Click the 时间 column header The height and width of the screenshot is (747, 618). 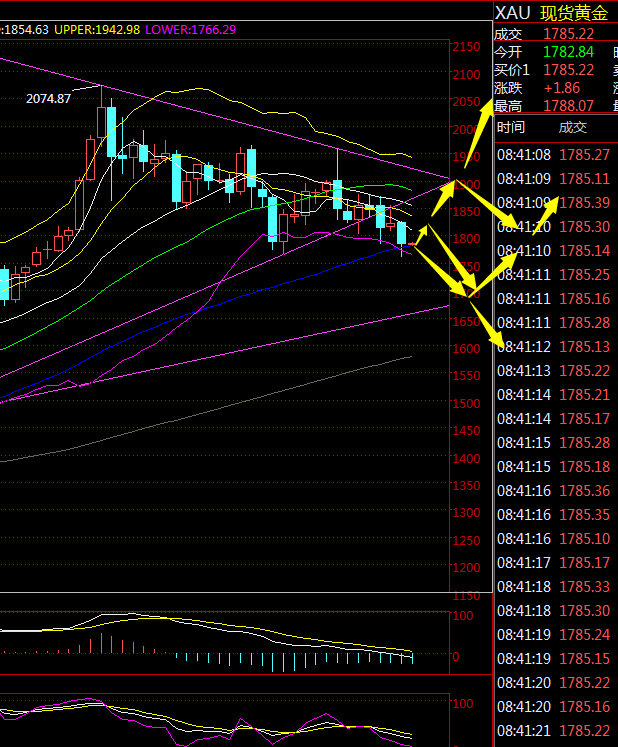pyautogui.click(x=510, y=127)
